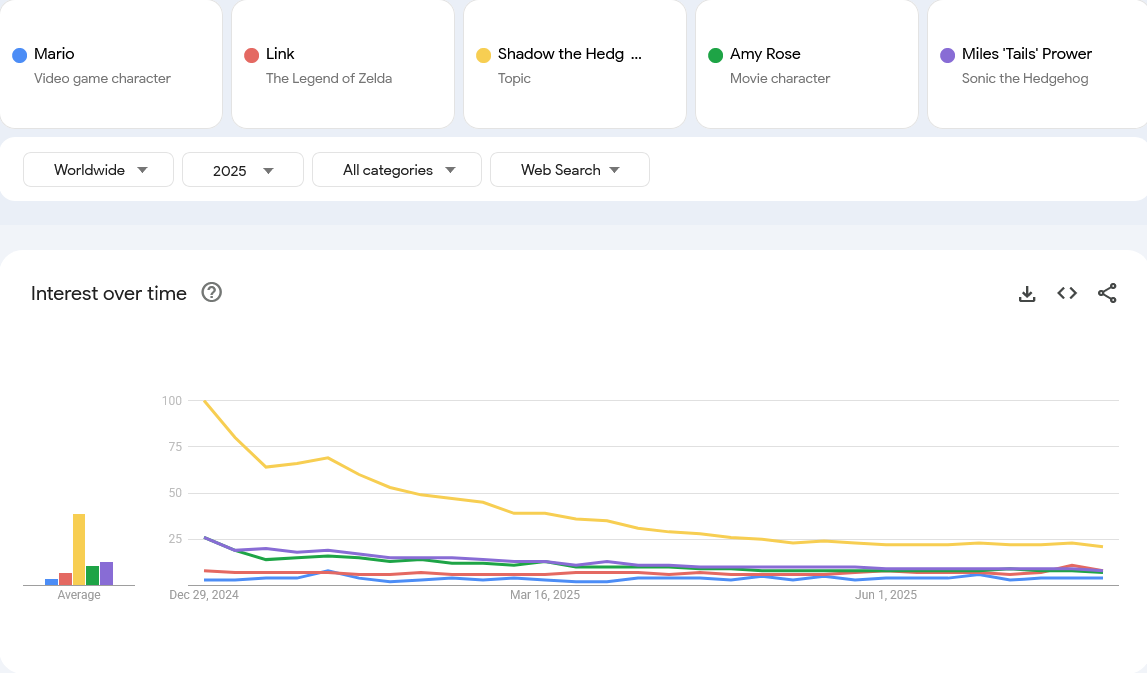Click 'Topic' subtitle under Shadow the Hedgehog

[x=514, y=78]
